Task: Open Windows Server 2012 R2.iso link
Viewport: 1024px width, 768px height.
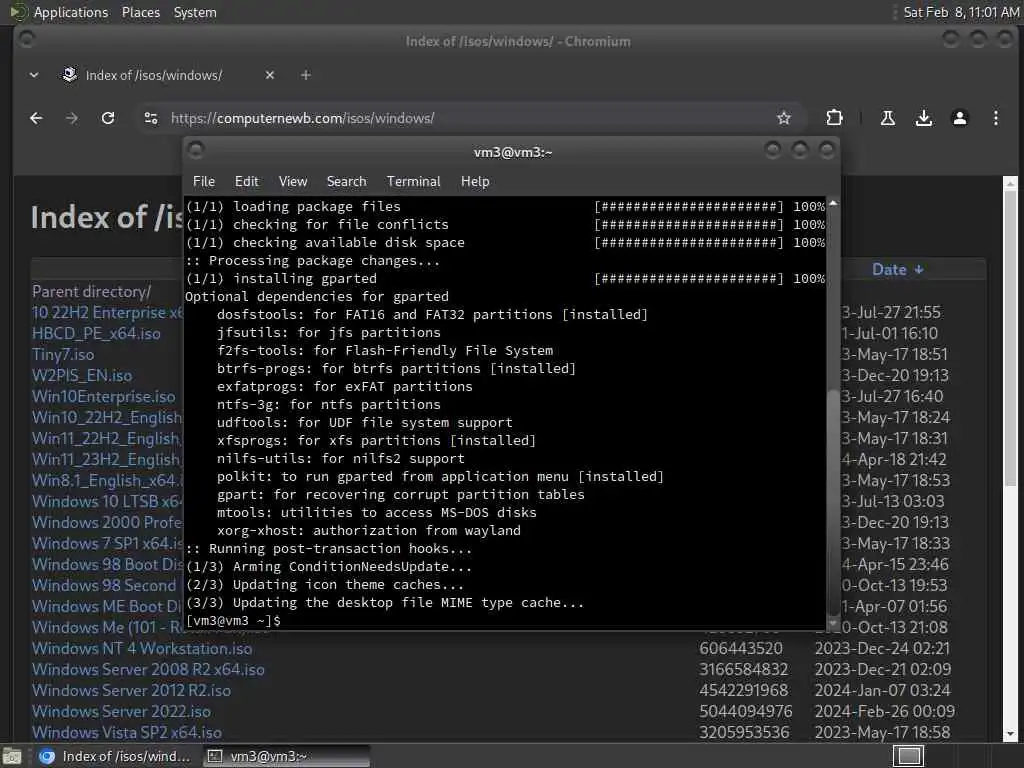Action: point(131,690)
